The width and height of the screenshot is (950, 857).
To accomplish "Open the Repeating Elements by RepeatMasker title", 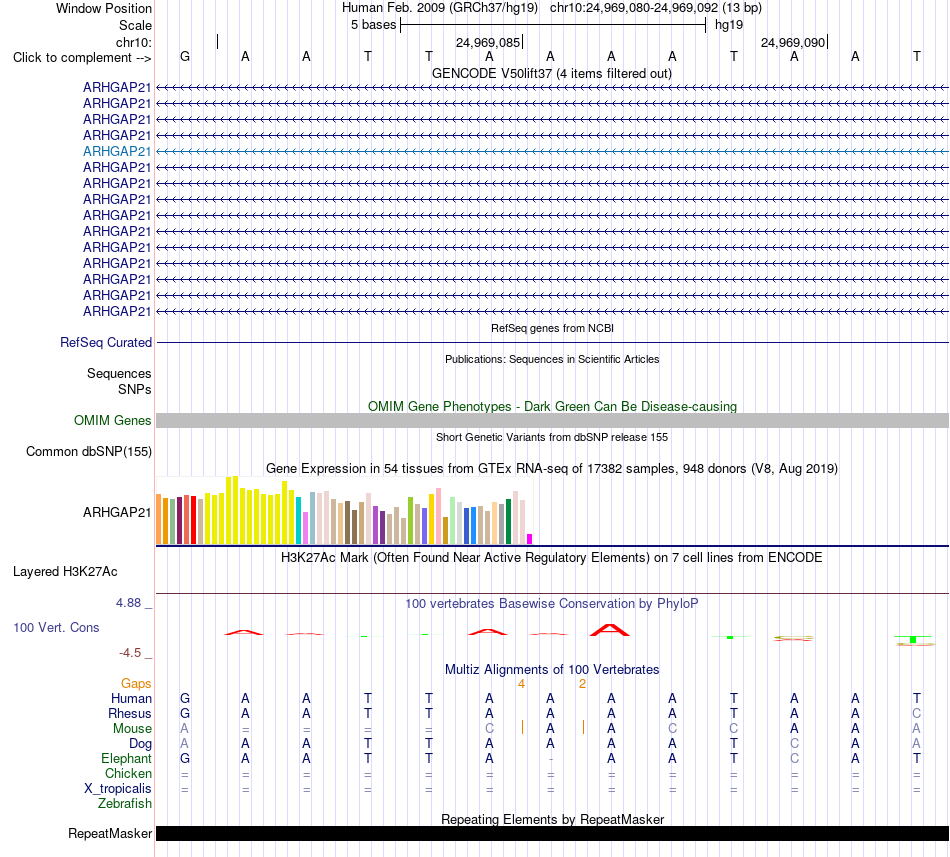I will (x=552, y=819).
